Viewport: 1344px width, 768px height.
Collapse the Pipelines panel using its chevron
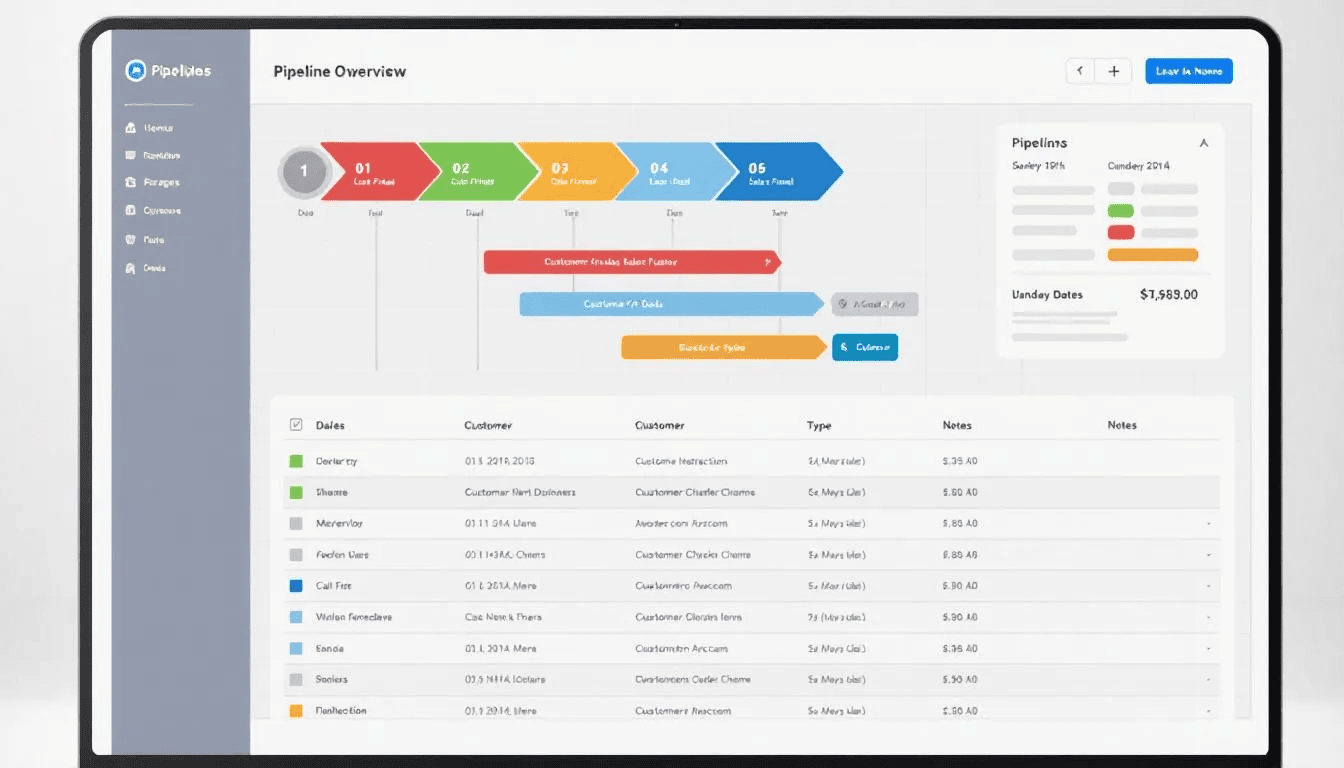(x=1204, y=143)
